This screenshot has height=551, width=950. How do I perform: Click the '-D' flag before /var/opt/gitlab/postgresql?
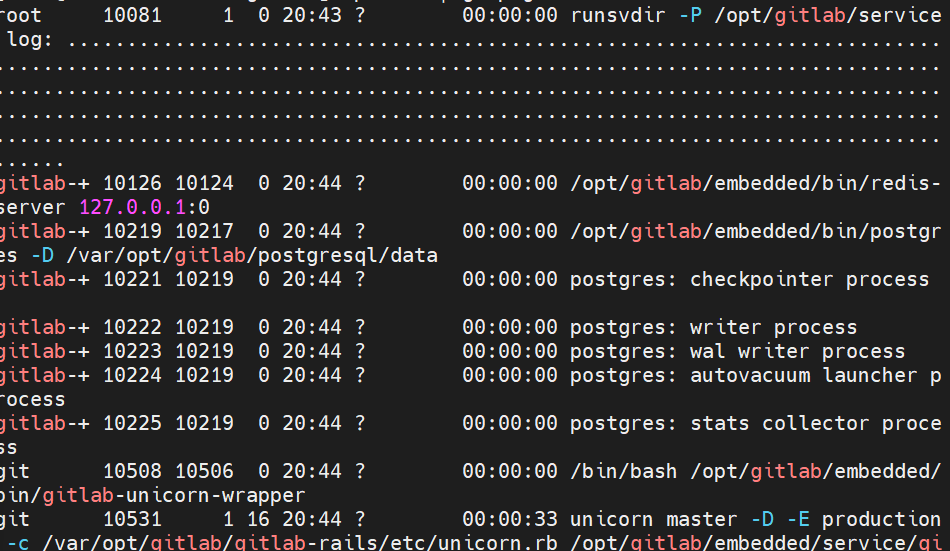tap(42, 255)
